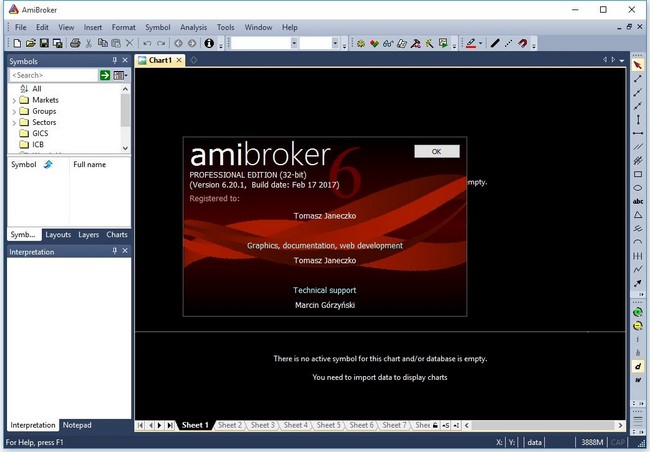Select the Arc drawing tool
This screenshot has width=650, height=452.
pos(638,242)
